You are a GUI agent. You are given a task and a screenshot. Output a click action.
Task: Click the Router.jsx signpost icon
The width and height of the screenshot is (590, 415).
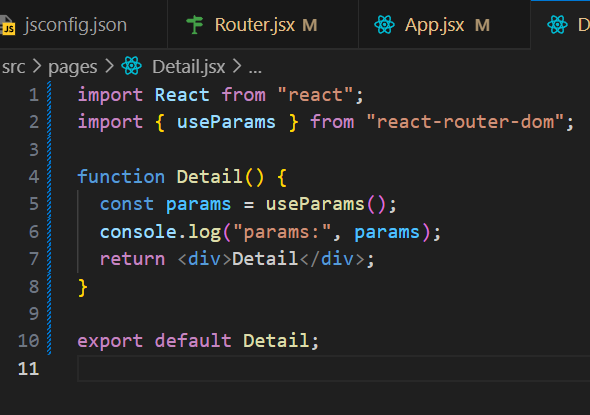195,25
